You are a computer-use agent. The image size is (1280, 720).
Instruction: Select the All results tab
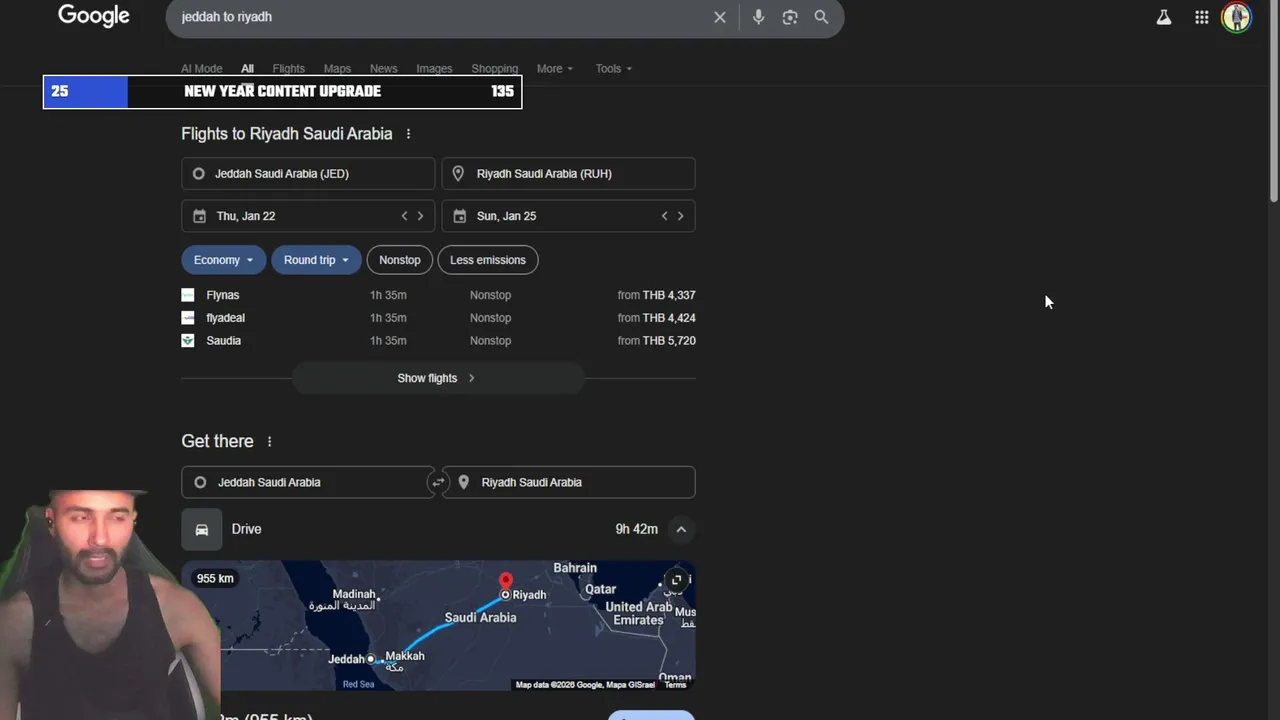[247, 69]
